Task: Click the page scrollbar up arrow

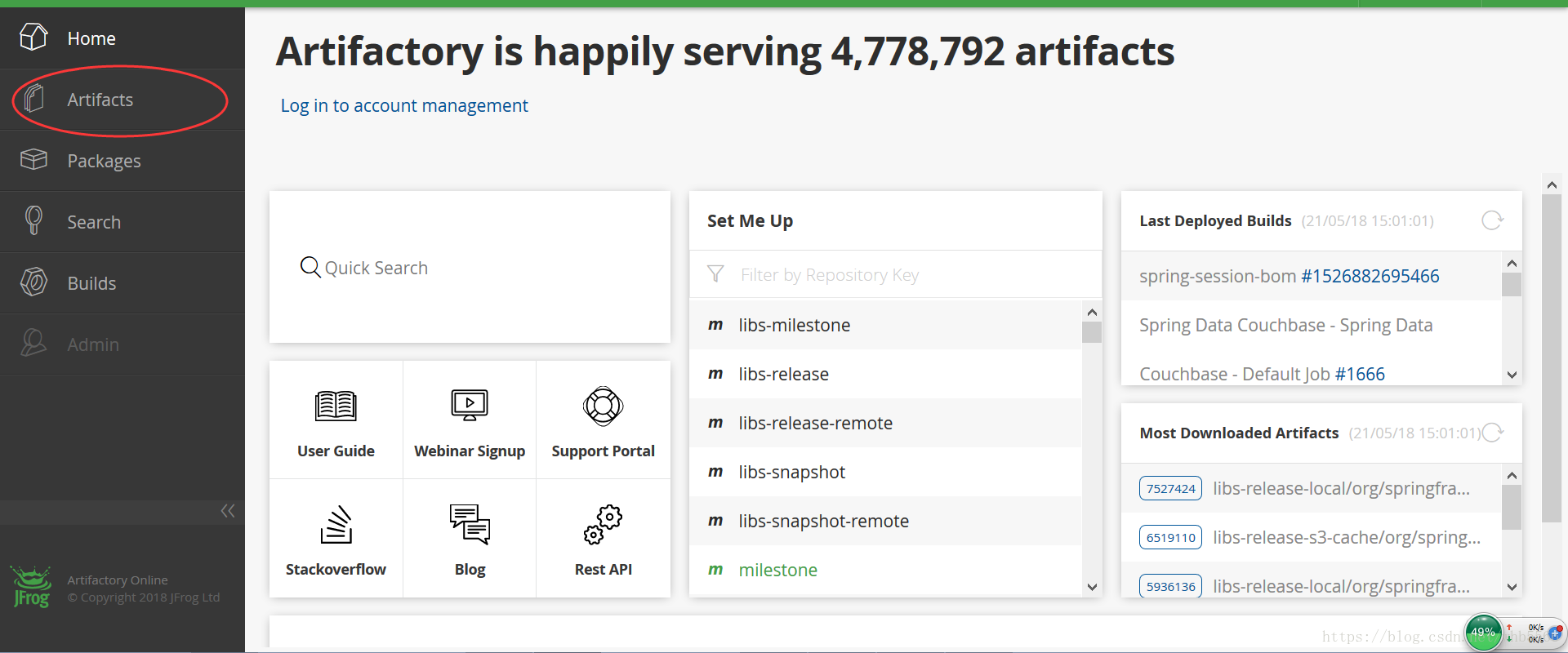Action: pos(1552,185)
